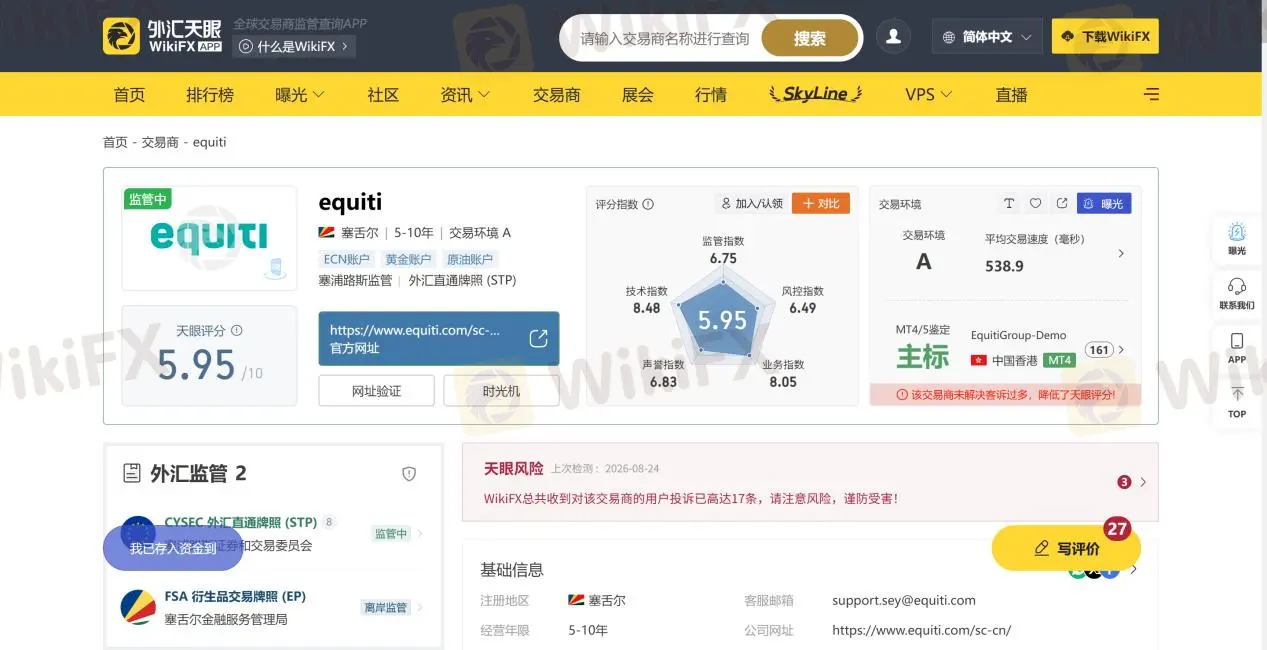Click the blue 曝光 button in 交易环境

(x=1104, y=203)
